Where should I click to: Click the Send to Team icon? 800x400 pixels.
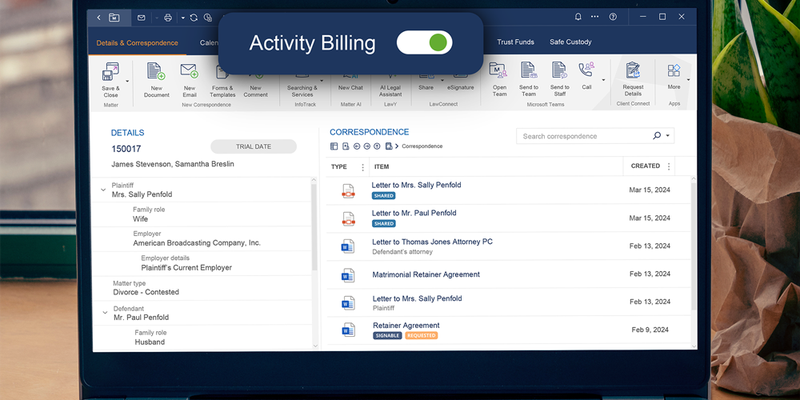[529, 70]
